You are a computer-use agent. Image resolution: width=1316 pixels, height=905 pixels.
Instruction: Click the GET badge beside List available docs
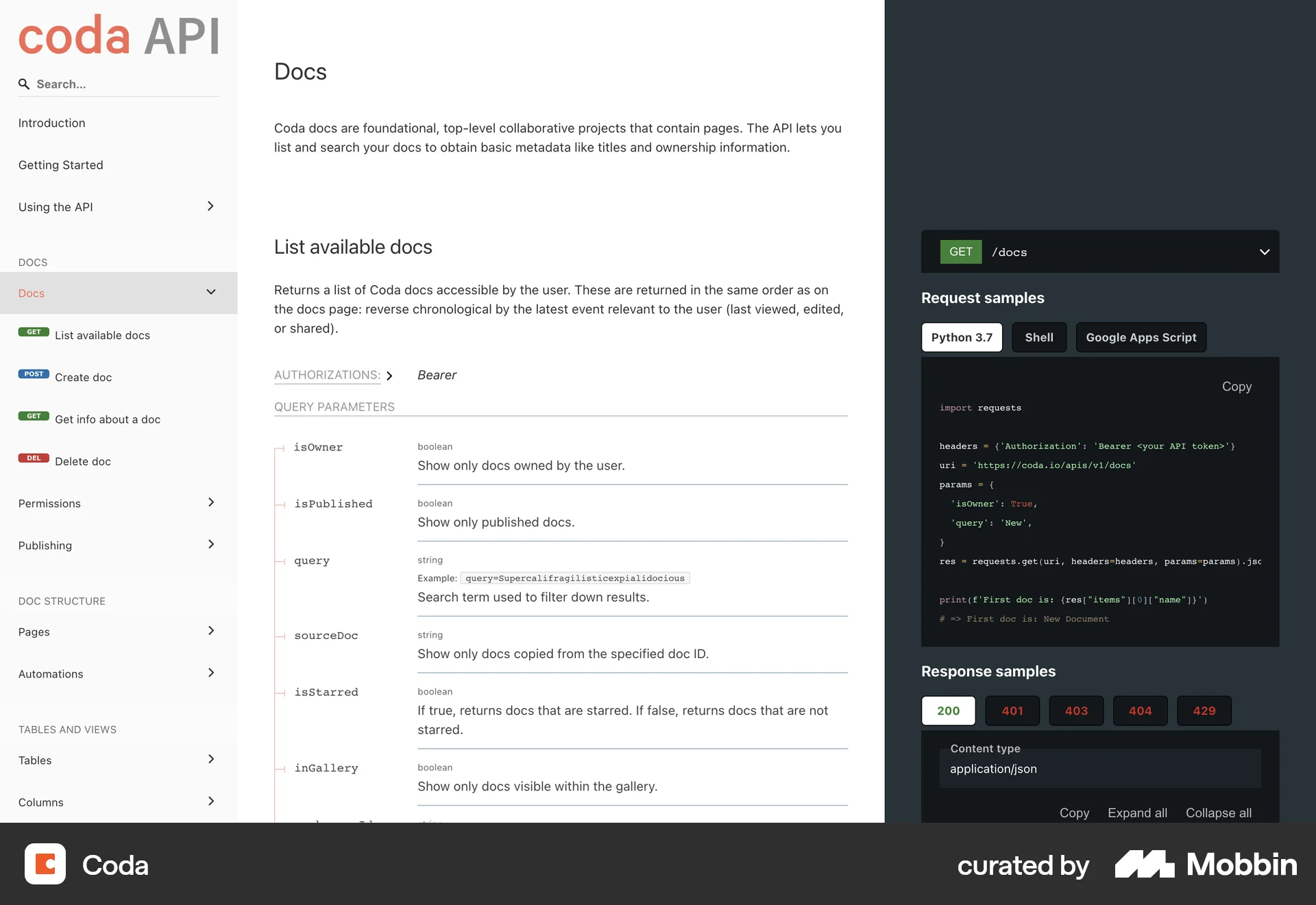click(x=33, y=332)
